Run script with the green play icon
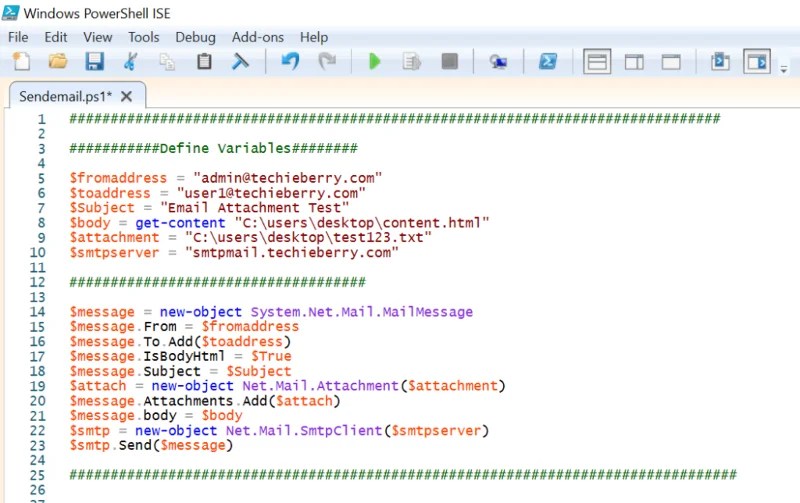This screenshot has width=800, height=503. click(x=375, y=62)
